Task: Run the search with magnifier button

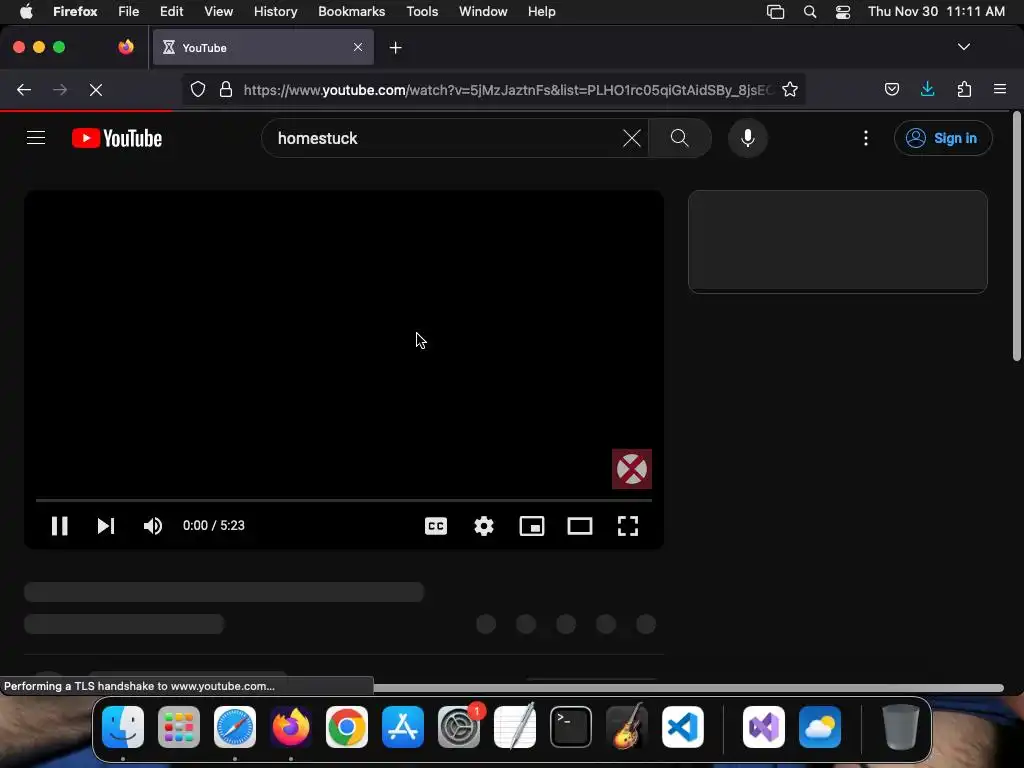Action: 680,138
